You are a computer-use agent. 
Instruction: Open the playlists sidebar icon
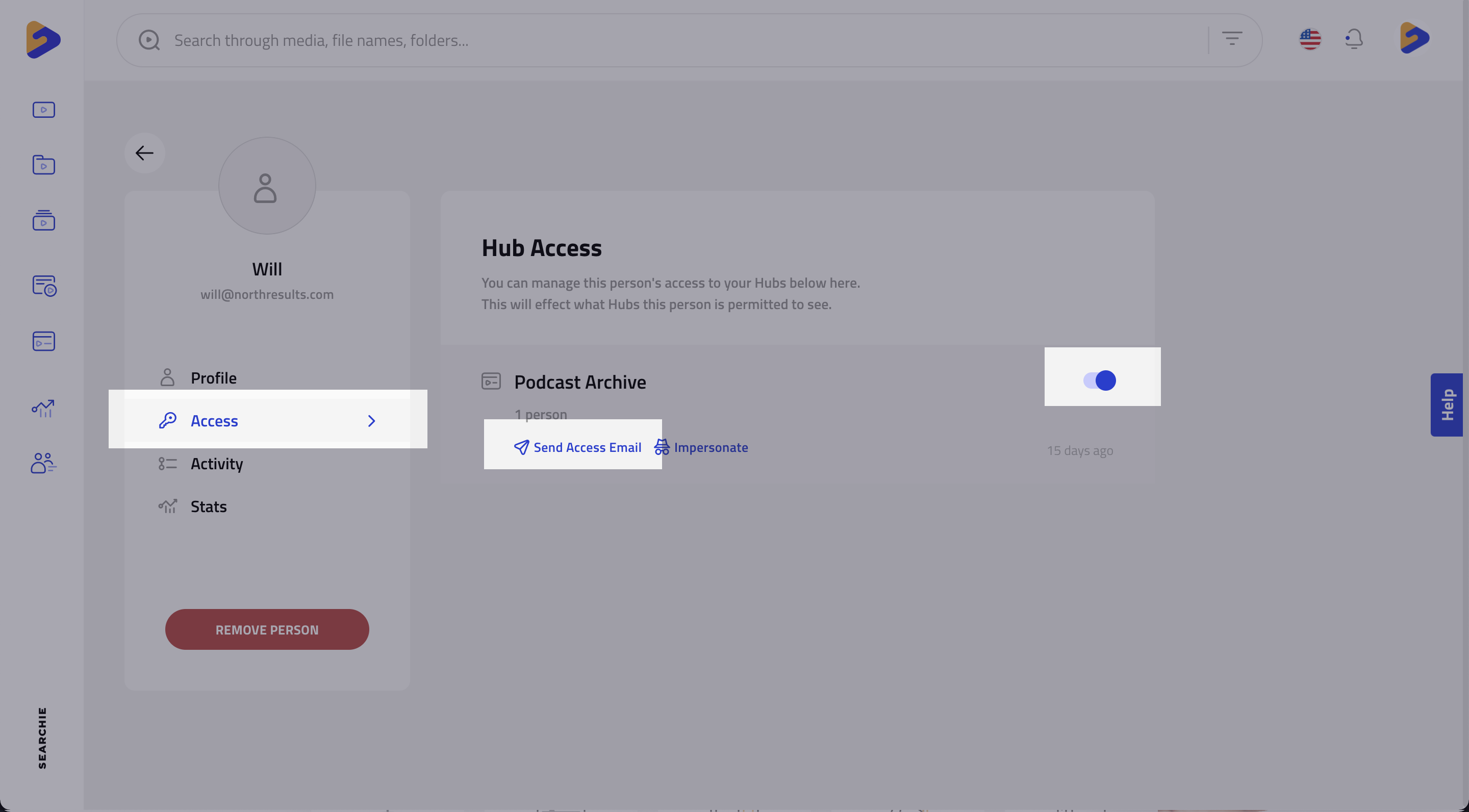43,220
